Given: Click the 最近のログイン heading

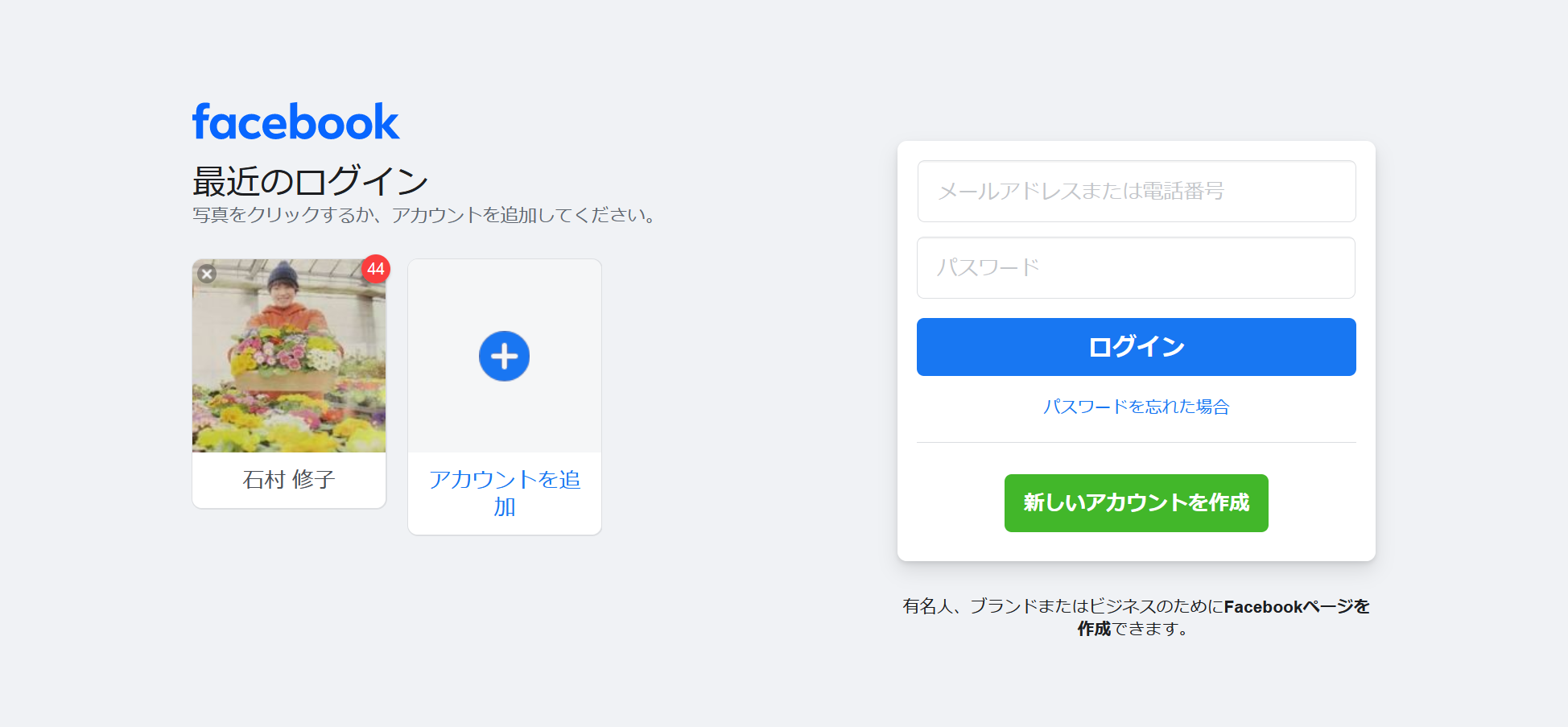Looking at the screenshot, I should tap(310, 181).
